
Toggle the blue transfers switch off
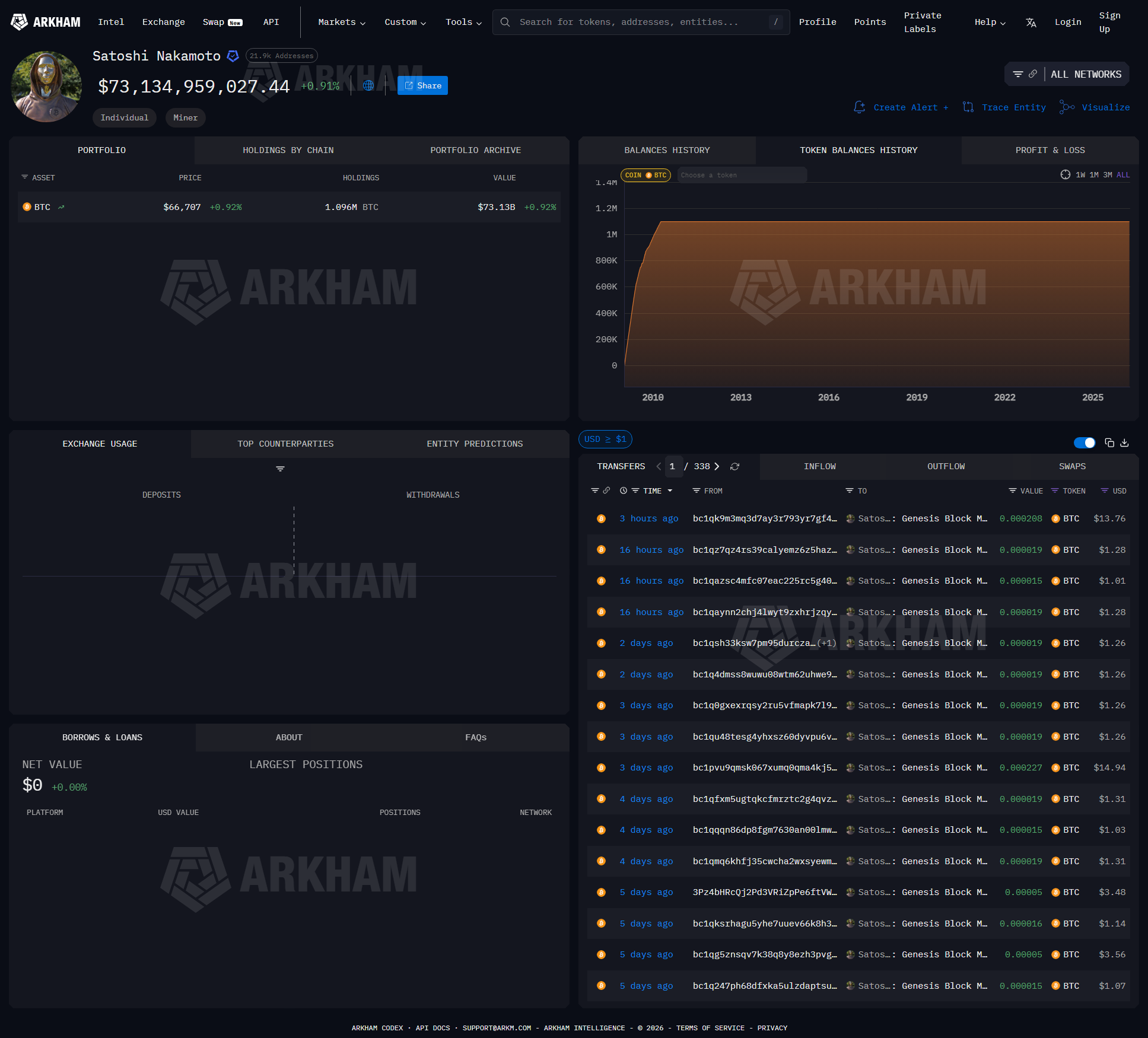click(1084, 443)
